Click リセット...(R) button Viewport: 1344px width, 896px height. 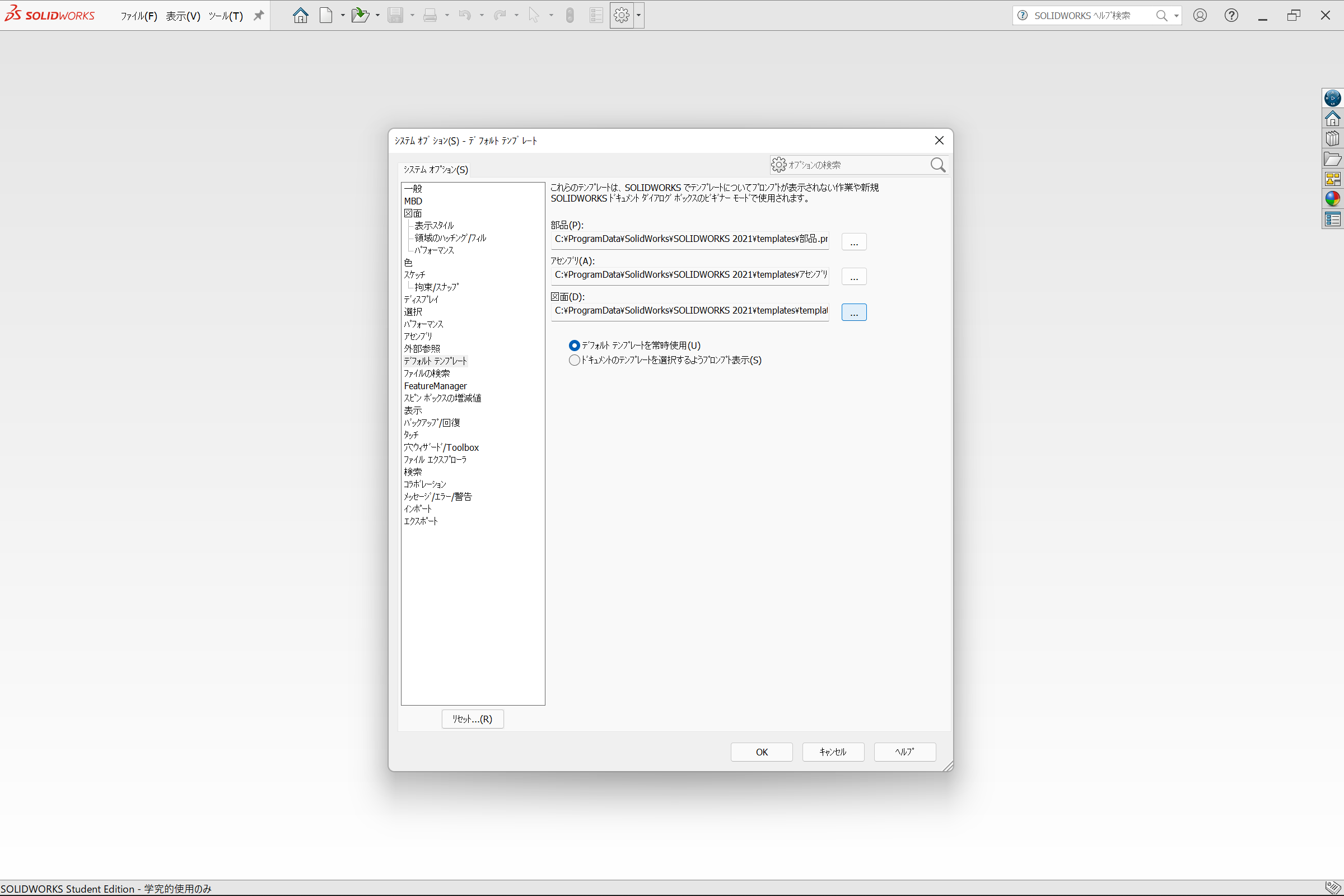pos(473,719)
